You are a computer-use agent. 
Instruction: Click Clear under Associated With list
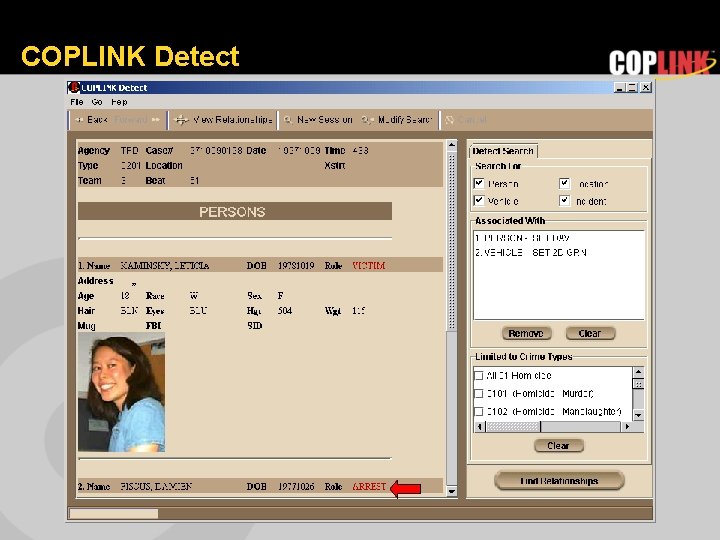coord(590,333)
